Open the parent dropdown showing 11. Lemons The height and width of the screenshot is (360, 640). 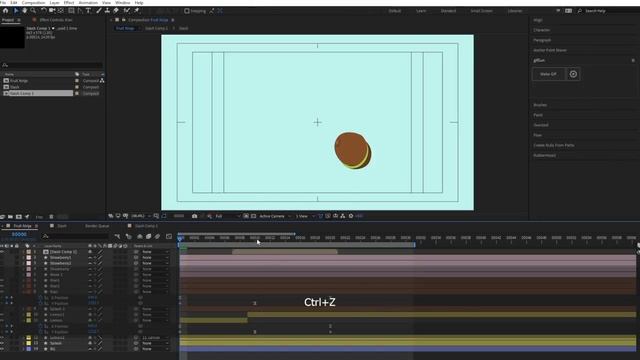(x=155, y=338)
